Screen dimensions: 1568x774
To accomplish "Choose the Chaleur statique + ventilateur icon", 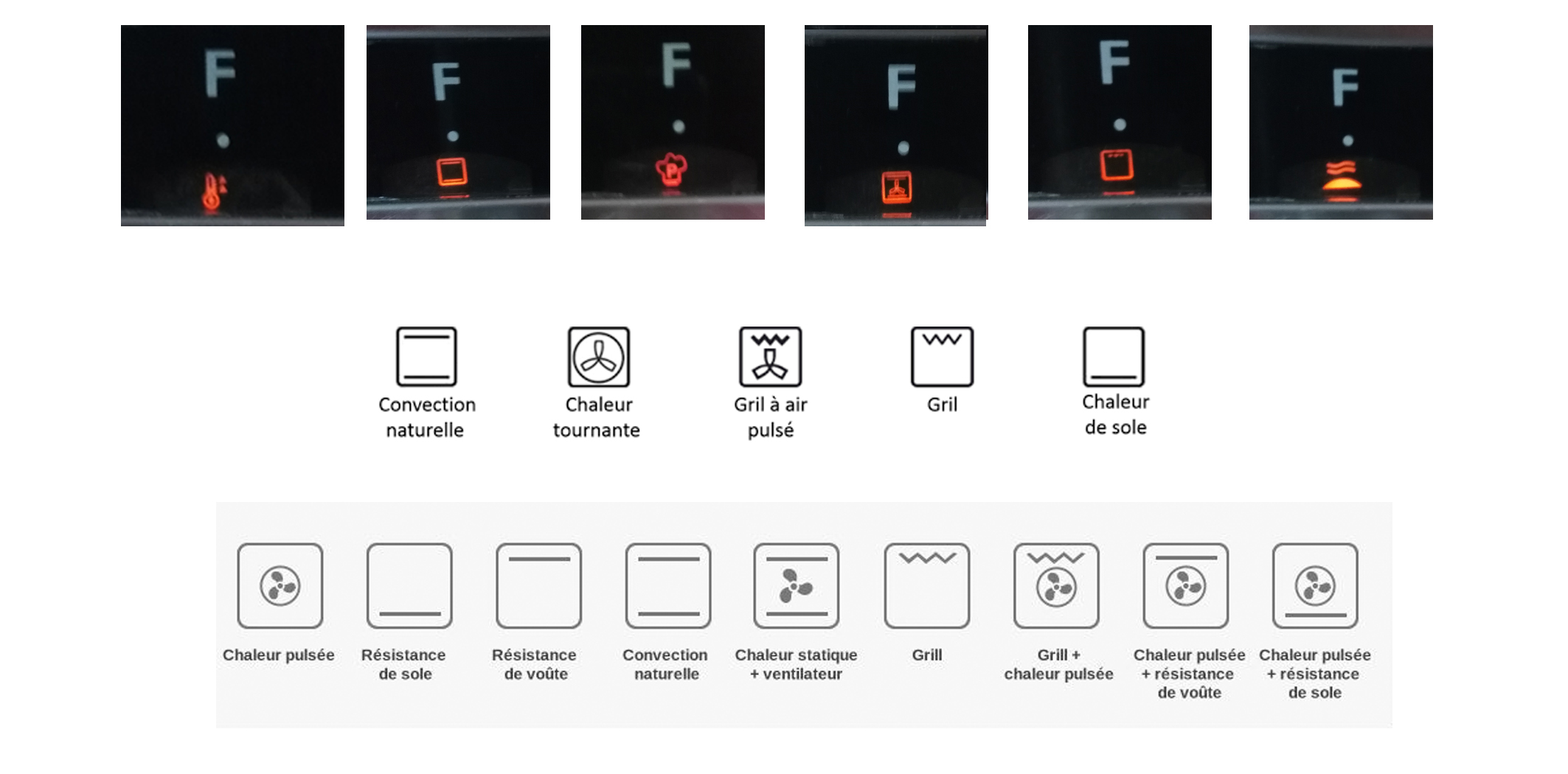I will 797,586.
